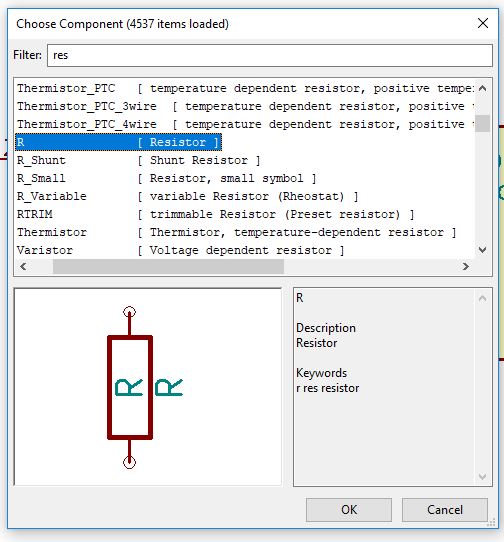Select Thermistor_PTC_4wire component row
504x542 pixels.
point(245,124)
